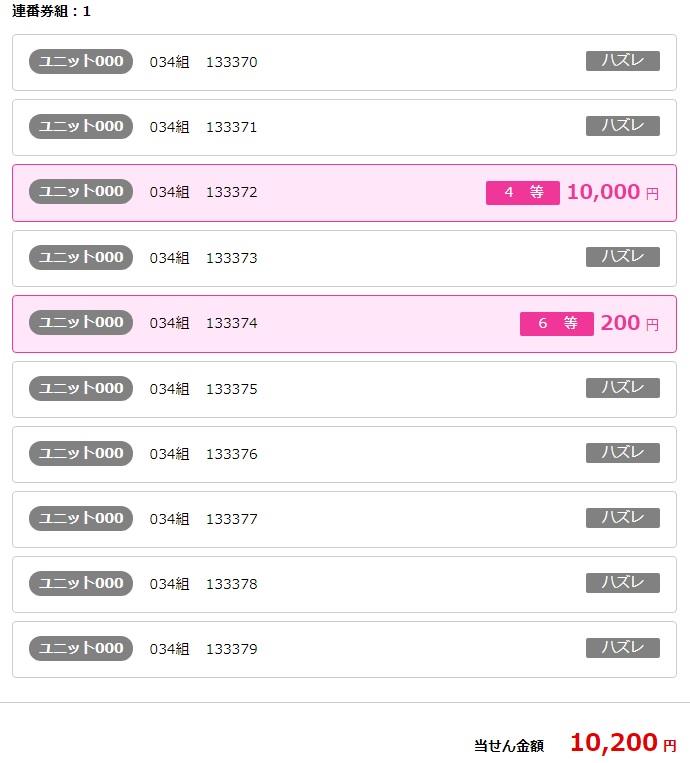Viewport: 690px width, 763px height.
Task: Select ticket number 133372
Action: tap(232, 192)
